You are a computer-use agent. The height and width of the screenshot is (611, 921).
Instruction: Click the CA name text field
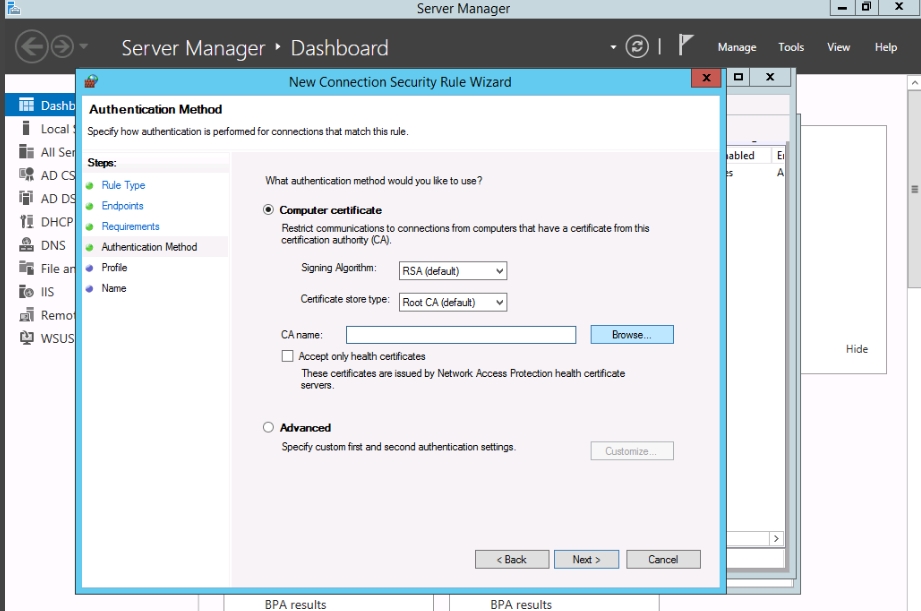click(460, 335)
